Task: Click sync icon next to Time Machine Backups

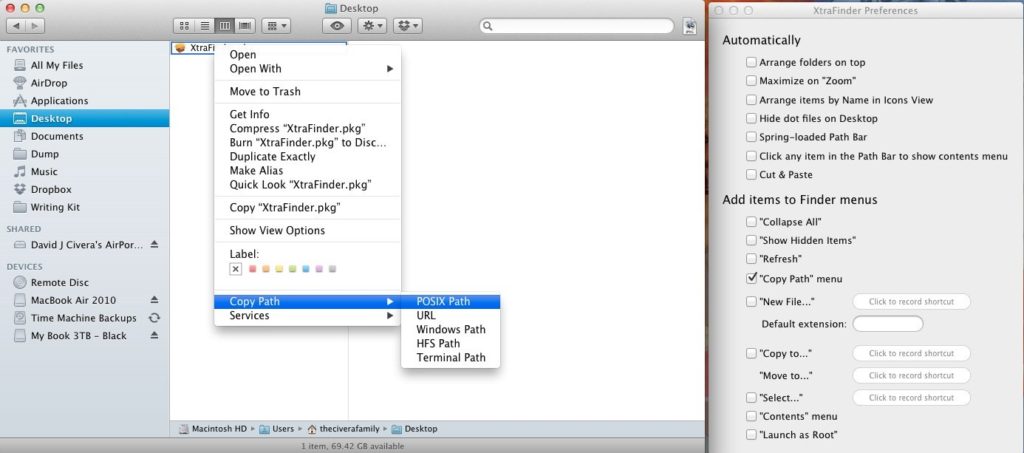Action: [x=154, y=318]
